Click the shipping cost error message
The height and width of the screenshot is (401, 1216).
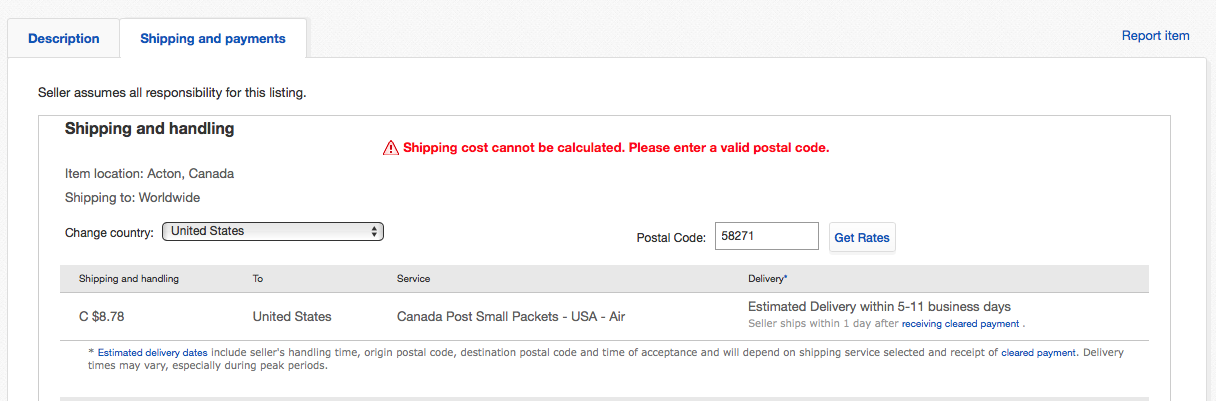coord(616,148)
